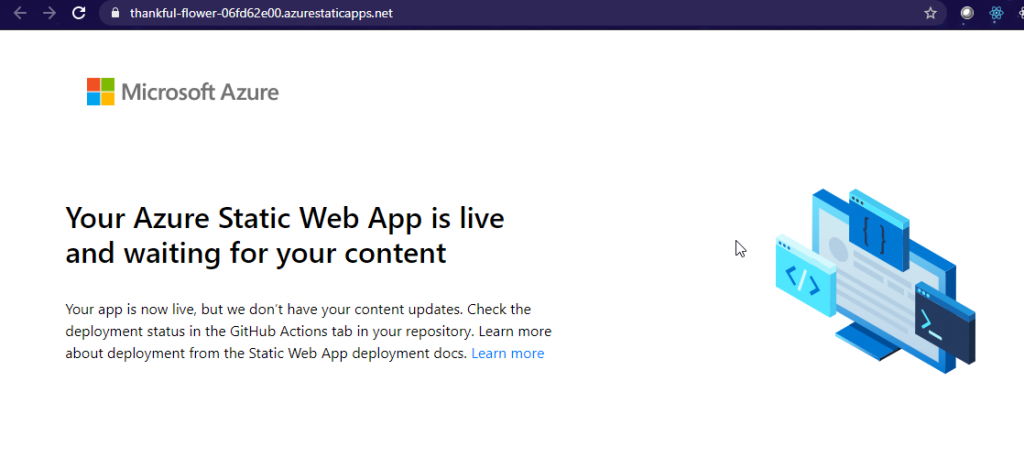Click the sentence "Your app is now live"
This screenshot has height=468, width=1024.
point(133,309)
